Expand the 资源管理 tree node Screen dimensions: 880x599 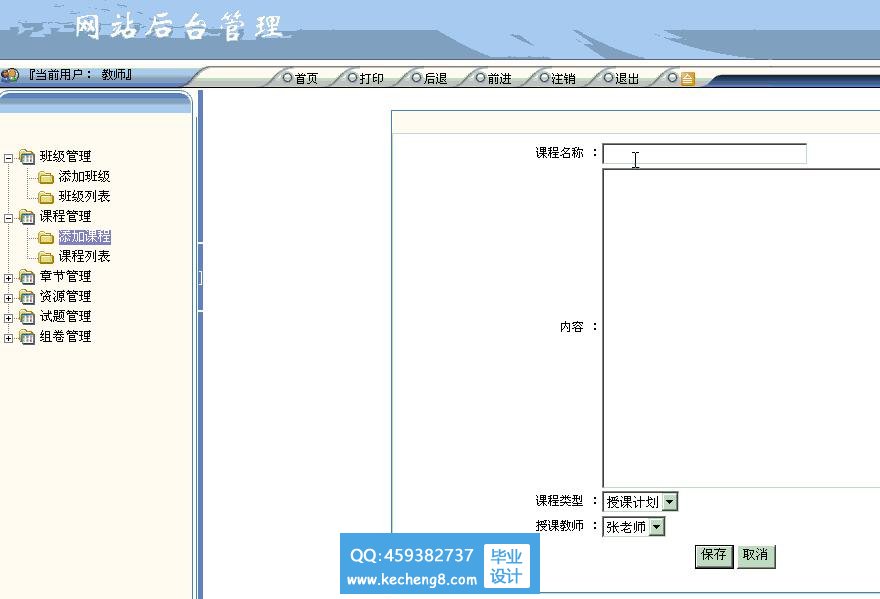[8, 299]
